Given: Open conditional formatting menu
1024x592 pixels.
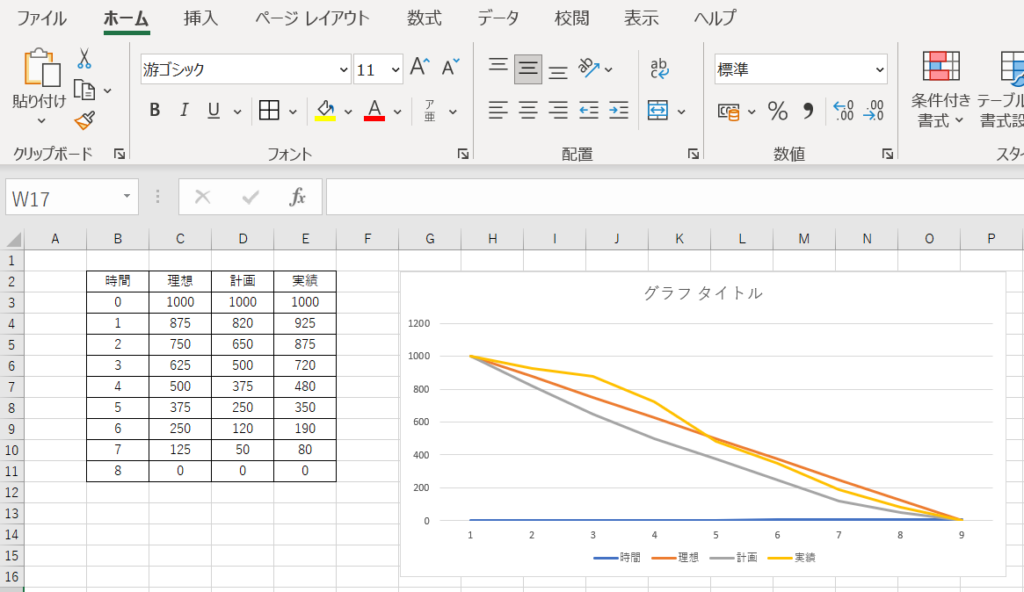Looking at the screenshot, I should pyautogui.click(x=940, y=88).
